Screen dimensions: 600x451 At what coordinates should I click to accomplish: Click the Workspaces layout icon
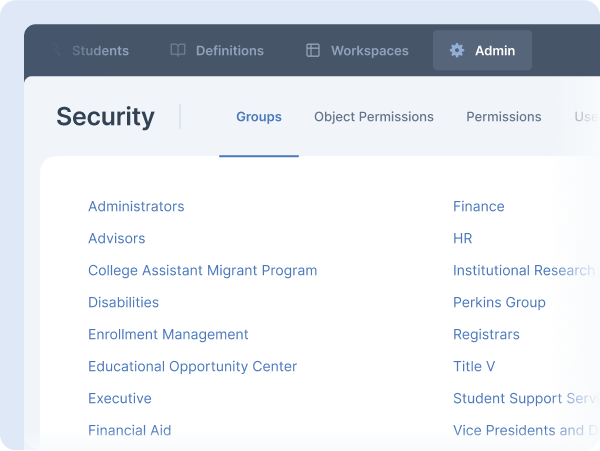click(313, 50)
